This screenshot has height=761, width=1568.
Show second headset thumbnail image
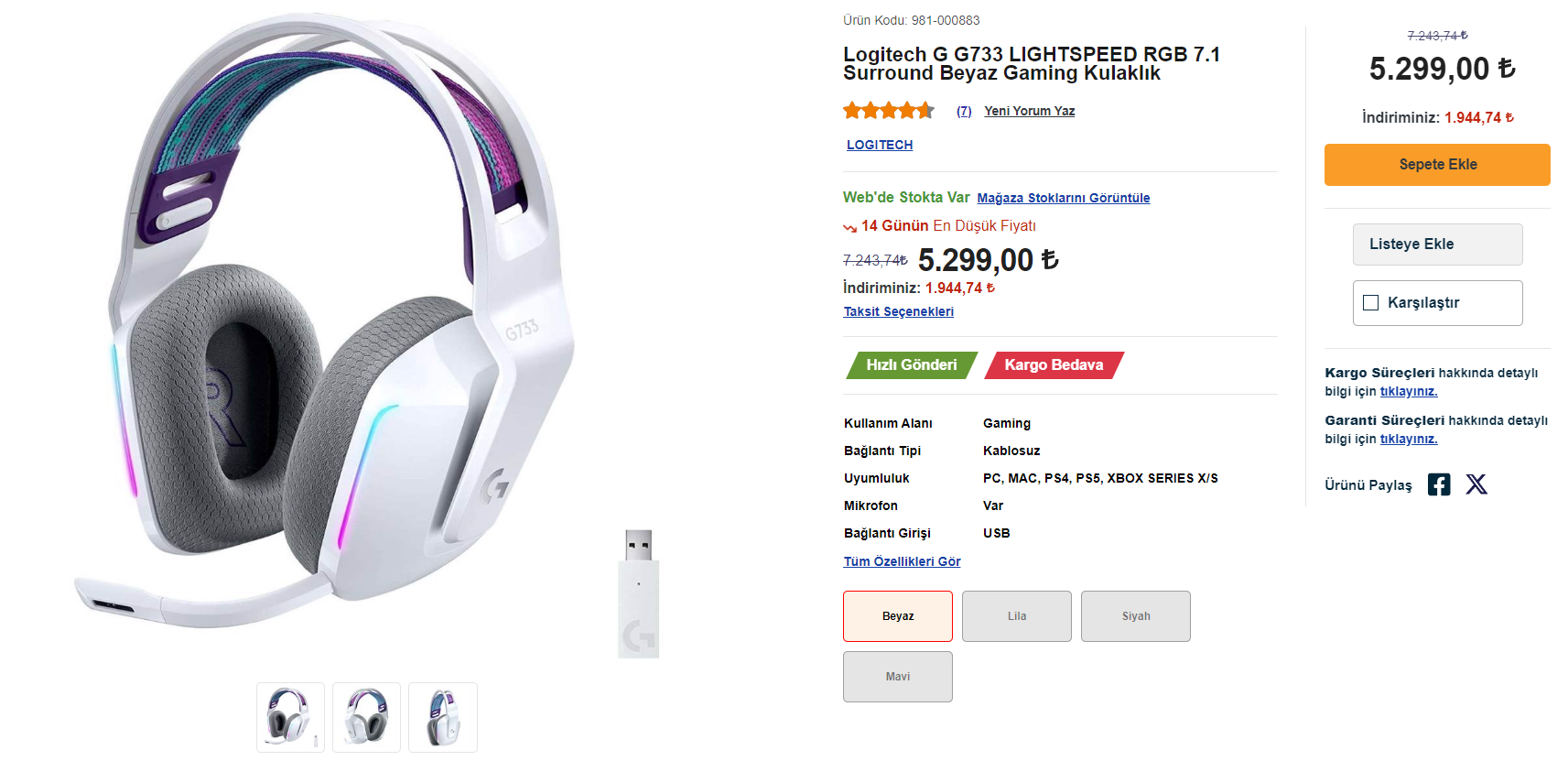tap(366, 717)
